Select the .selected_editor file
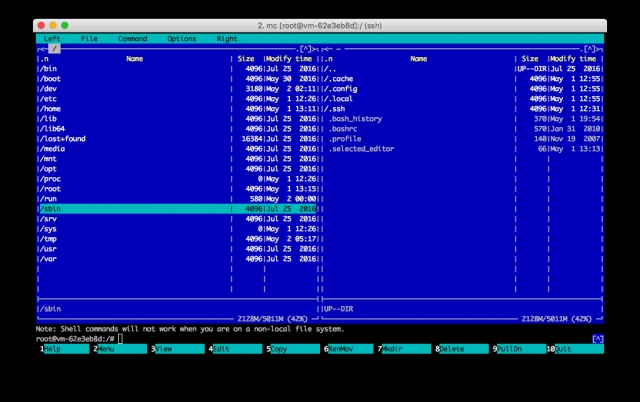Screen dimensions: 640x402 point(462,149)
